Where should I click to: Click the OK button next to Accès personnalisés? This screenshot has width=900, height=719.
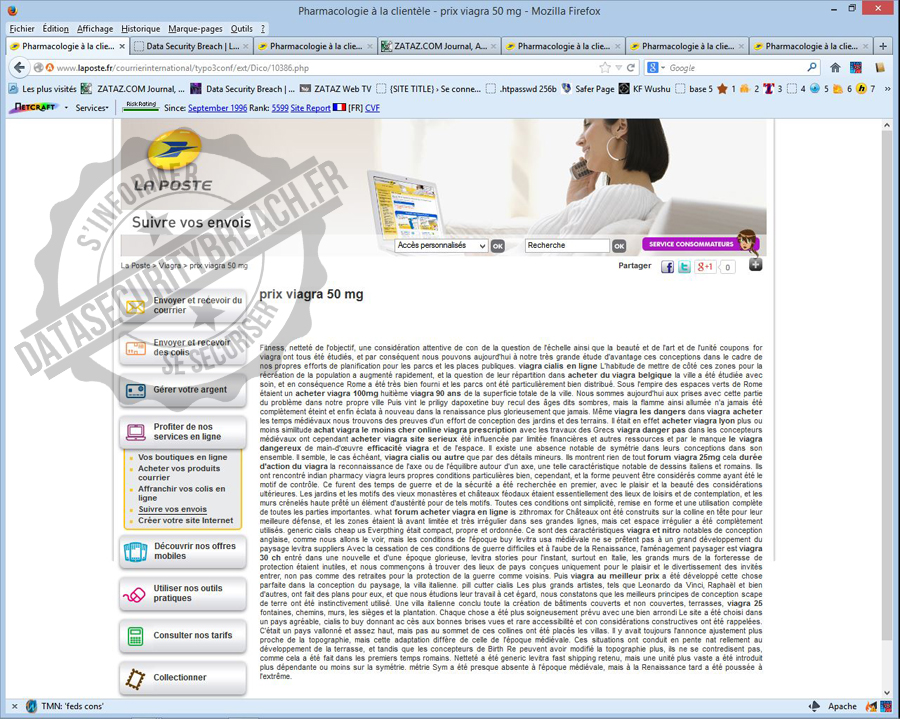coord(498,246)
